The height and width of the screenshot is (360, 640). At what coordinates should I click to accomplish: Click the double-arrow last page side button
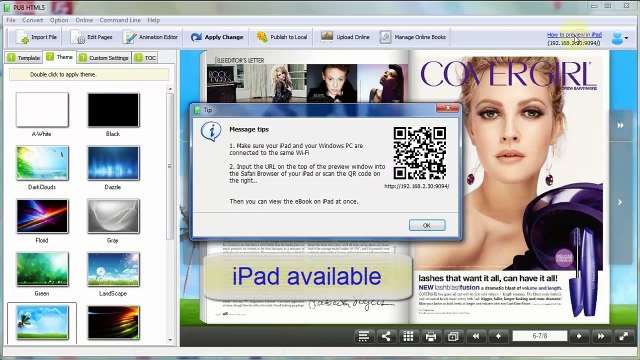(620, 125)
